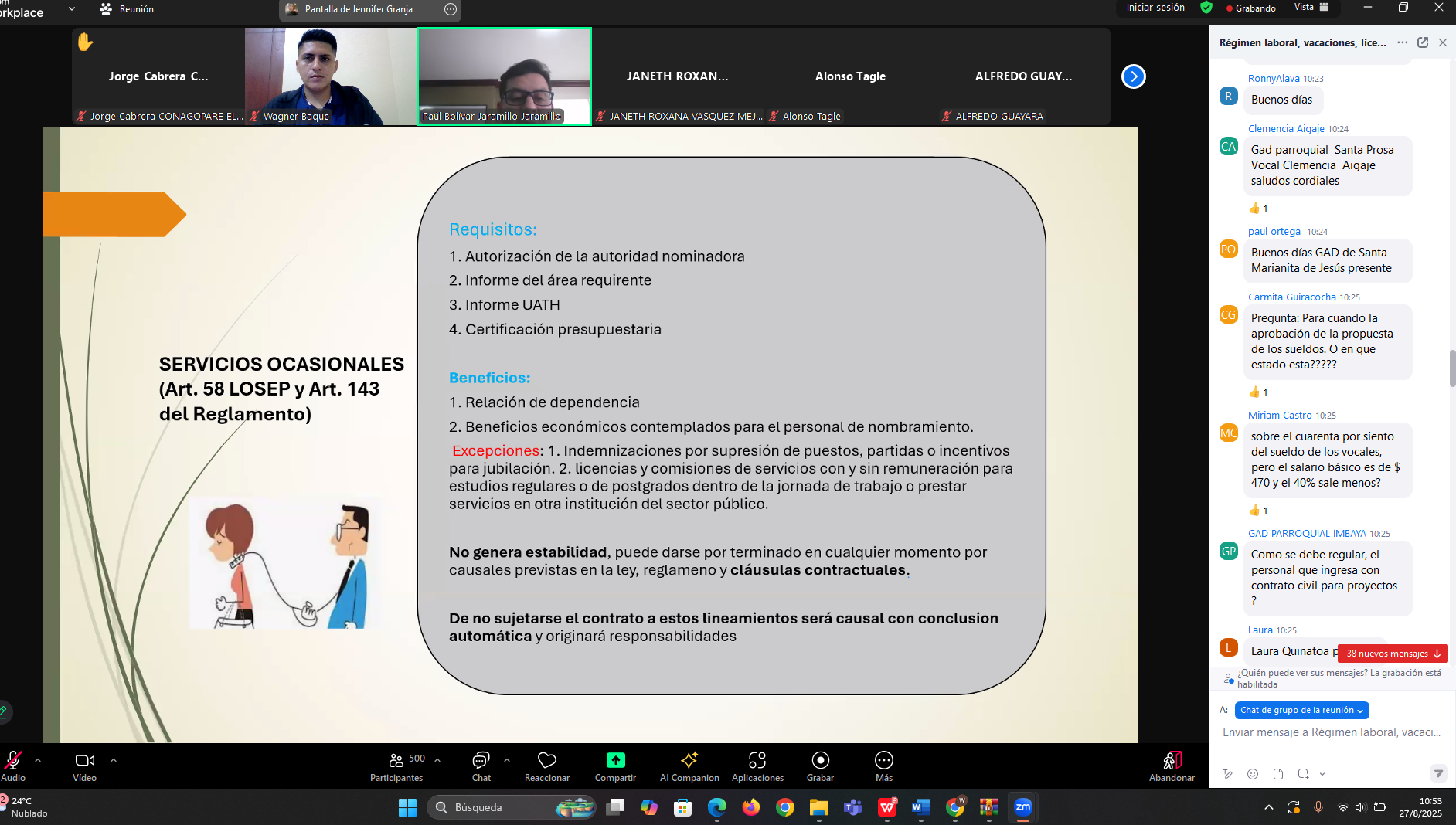Expand the audio options caret
Image resolution: width=1456 pixels, height=825 pixels.
click(x=38, y=760)
